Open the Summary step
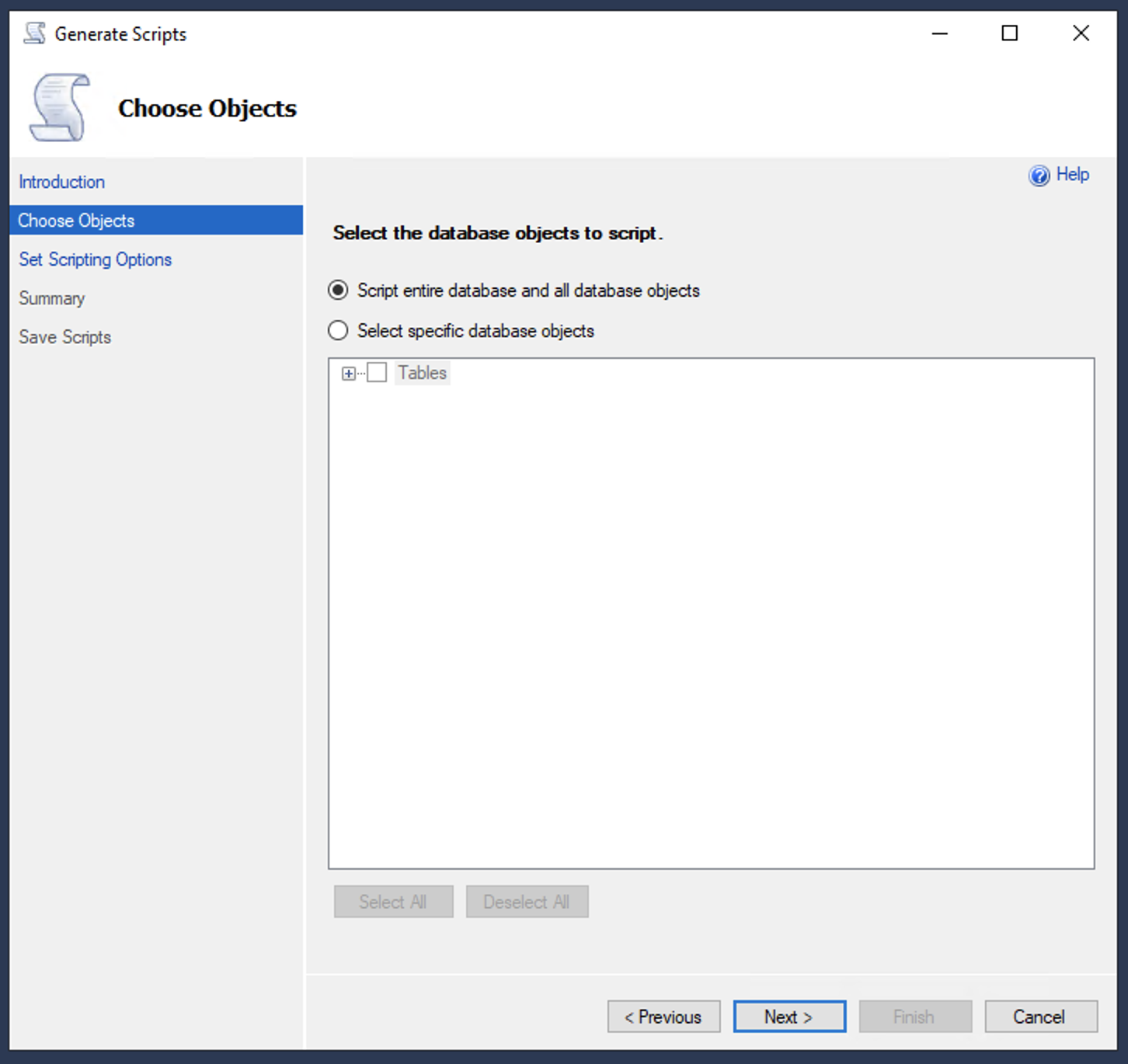The height and width of the screenshot is (1064, 1128). pos(52,298)
